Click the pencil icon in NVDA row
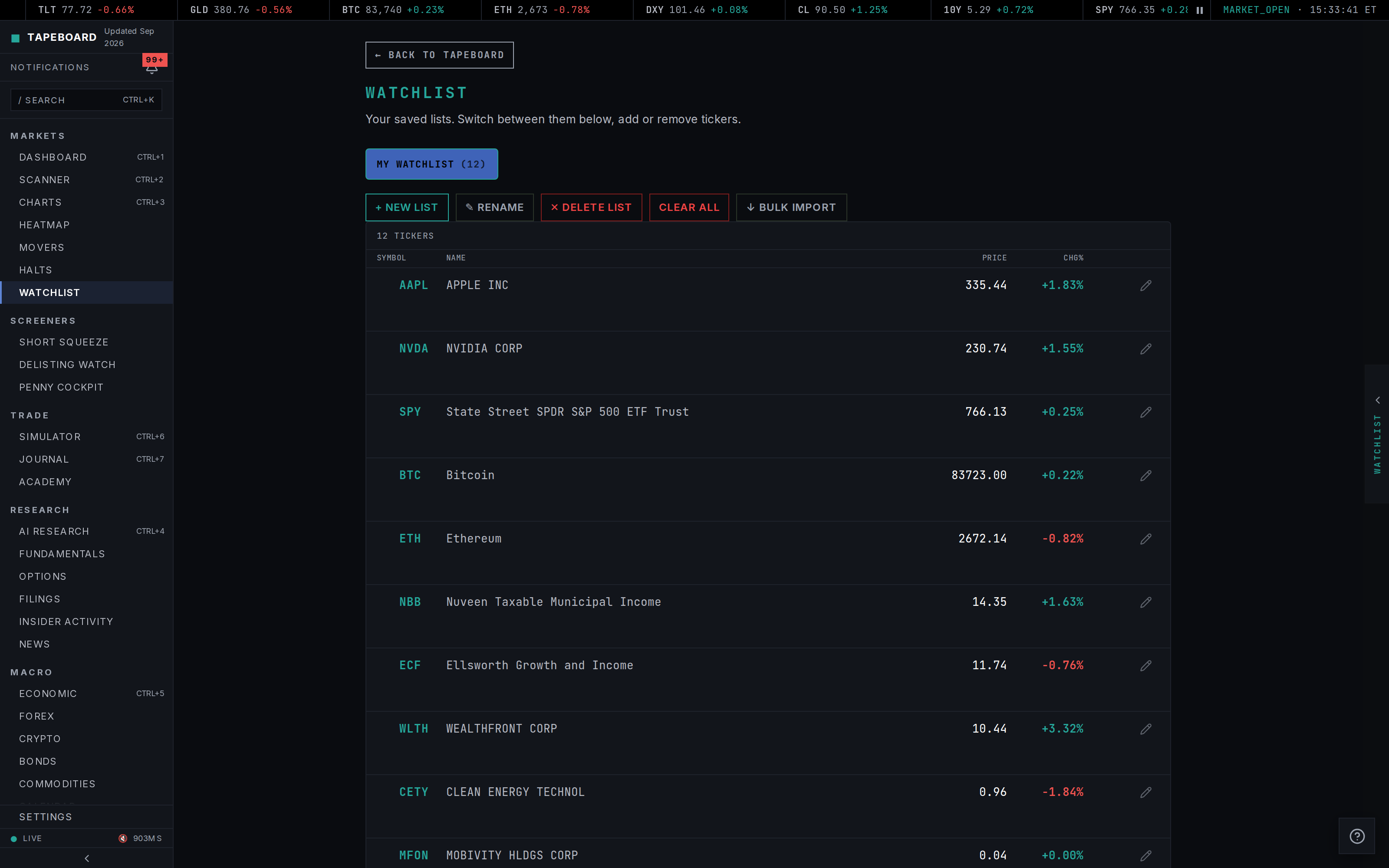 tap(1145, 349)
